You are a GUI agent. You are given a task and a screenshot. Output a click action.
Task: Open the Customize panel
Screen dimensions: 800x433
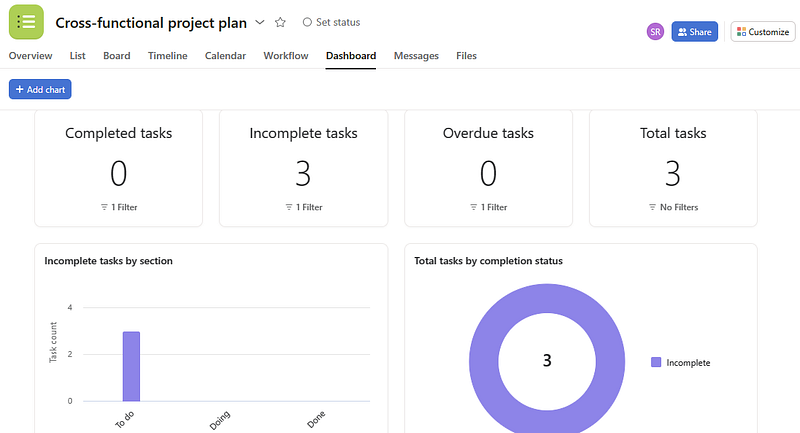tap(762, 32)
